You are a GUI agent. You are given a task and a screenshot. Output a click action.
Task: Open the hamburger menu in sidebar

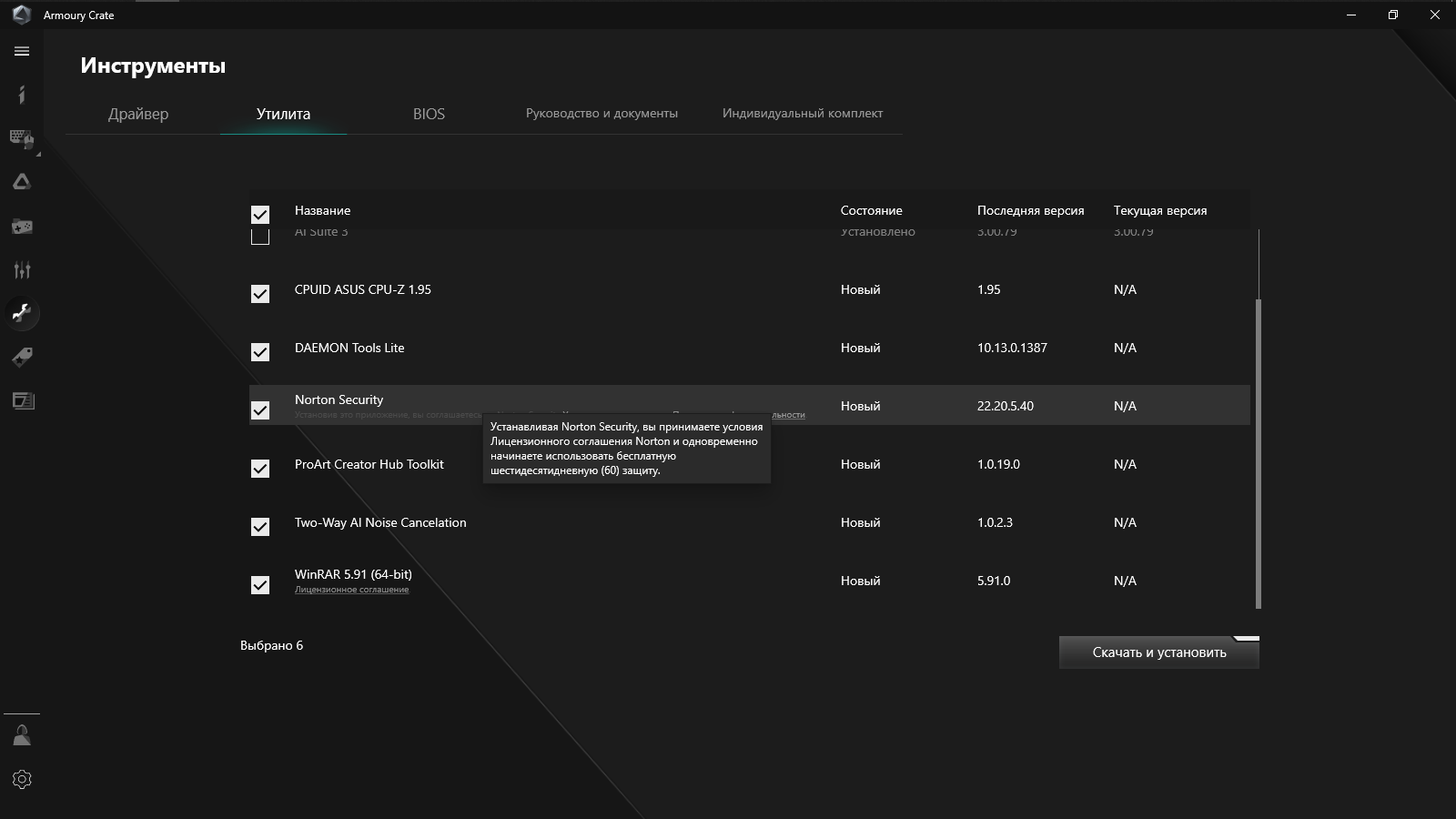pos(22,52)
